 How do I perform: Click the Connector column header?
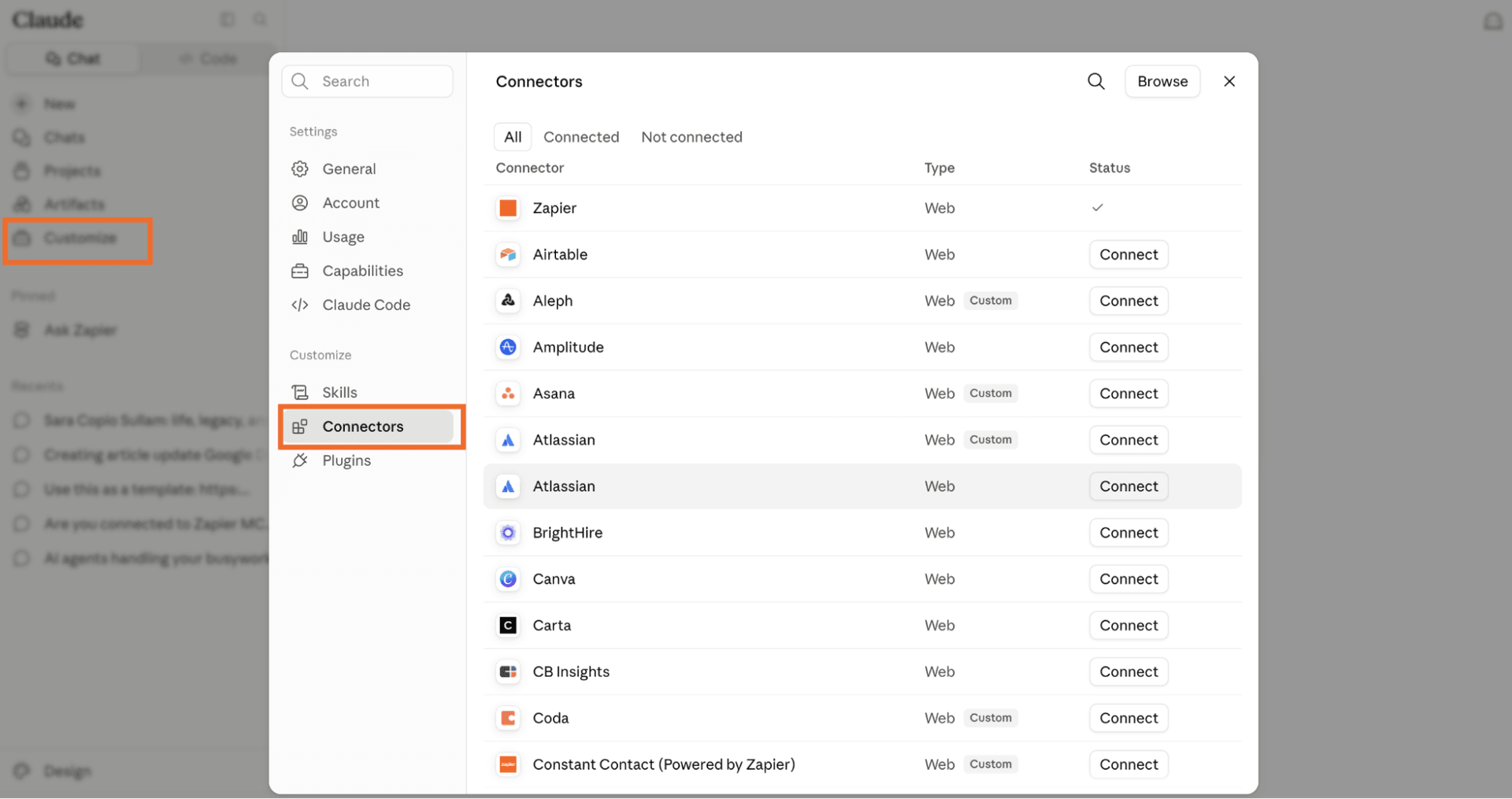tap(529, 168)
